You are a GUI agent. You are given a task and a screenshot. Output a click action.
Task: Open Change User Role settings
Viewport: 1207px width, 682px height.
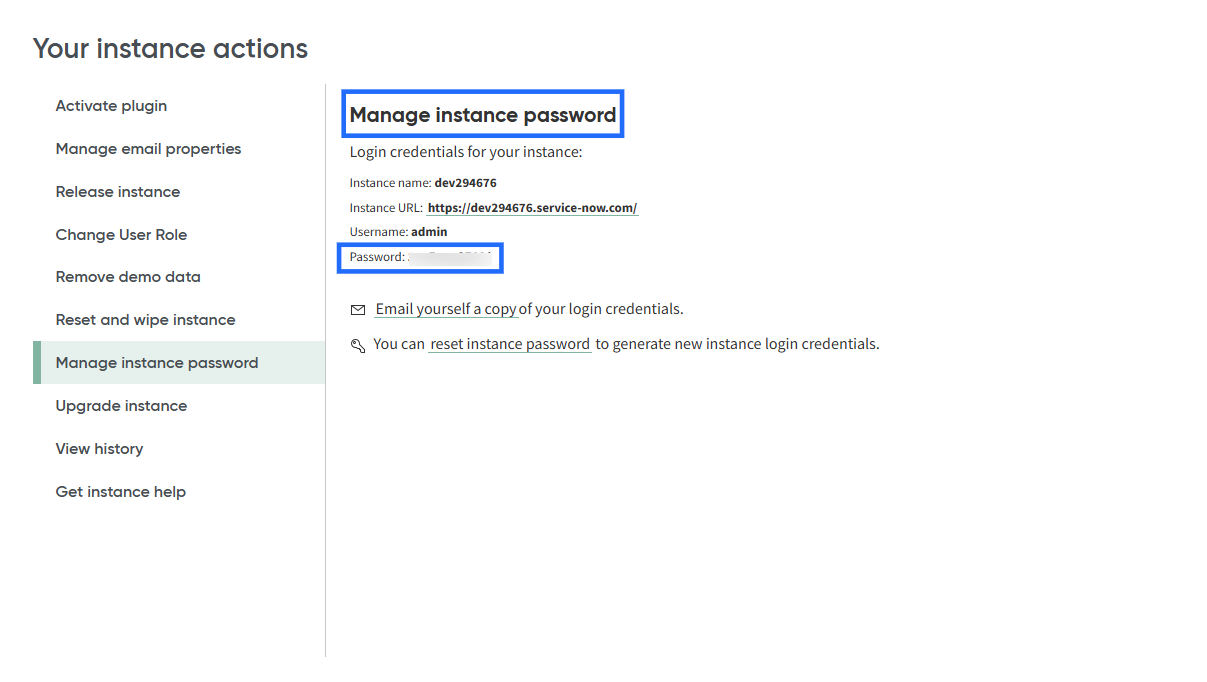click(x=121, y=234)
